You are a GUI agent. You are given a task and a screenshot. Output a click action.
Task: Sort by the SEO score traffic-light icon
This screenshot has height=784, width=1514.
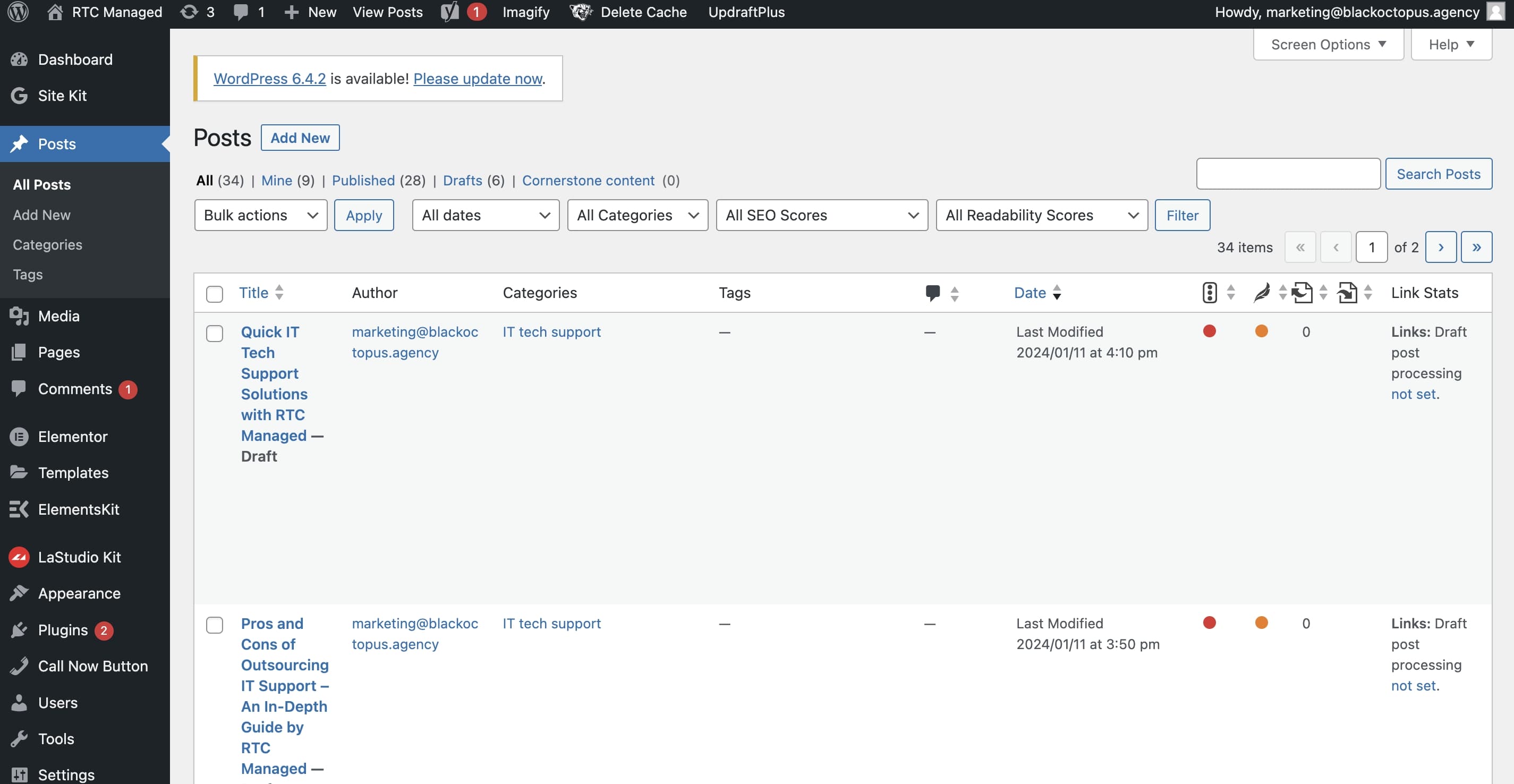click(1210, 293)
